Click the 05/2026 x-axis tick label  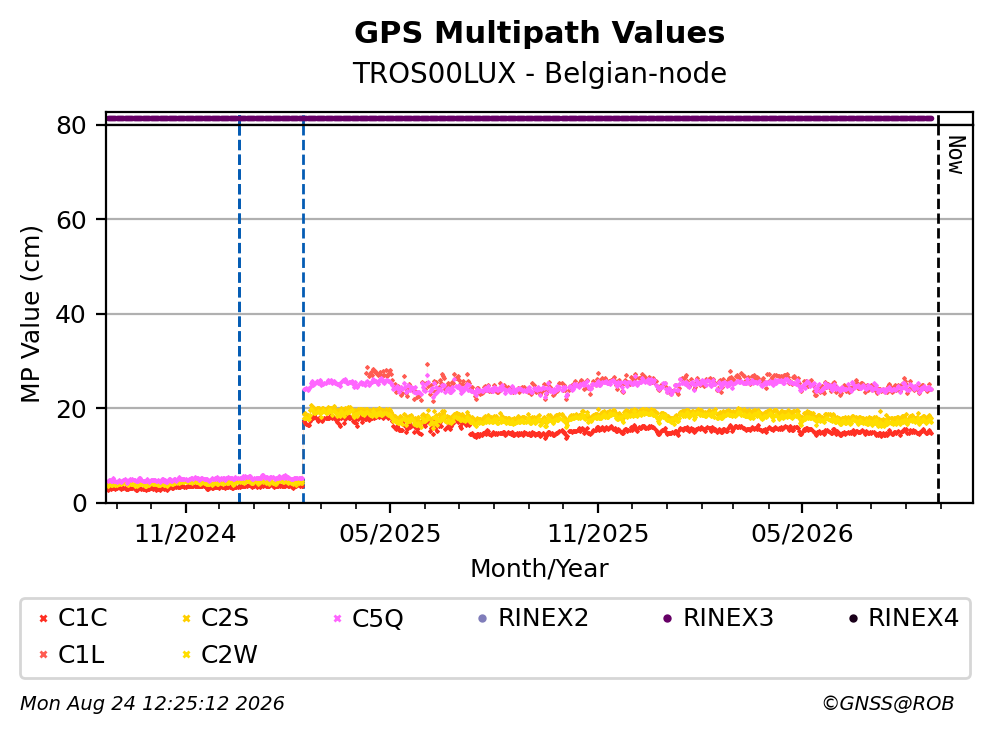point(802,534)
